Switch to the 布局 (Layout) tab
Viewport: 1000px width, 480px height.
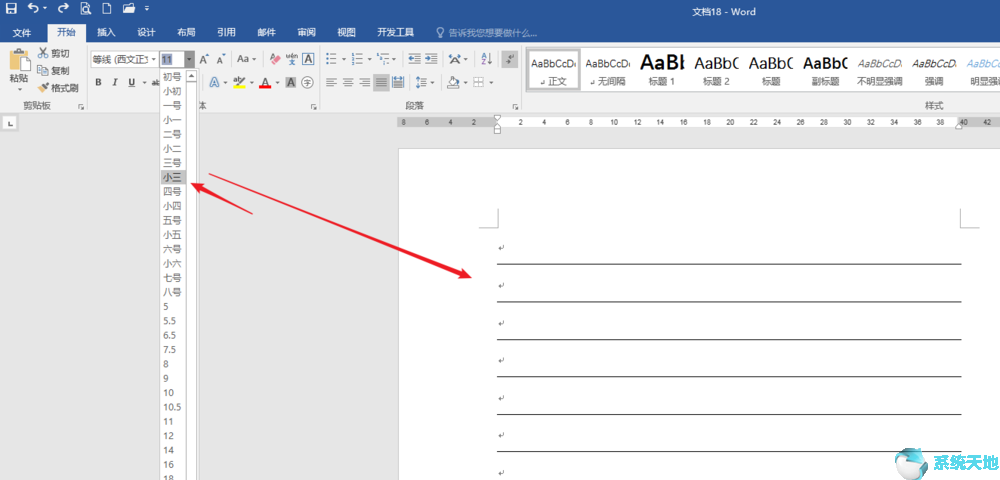click(x=186, y=33)
